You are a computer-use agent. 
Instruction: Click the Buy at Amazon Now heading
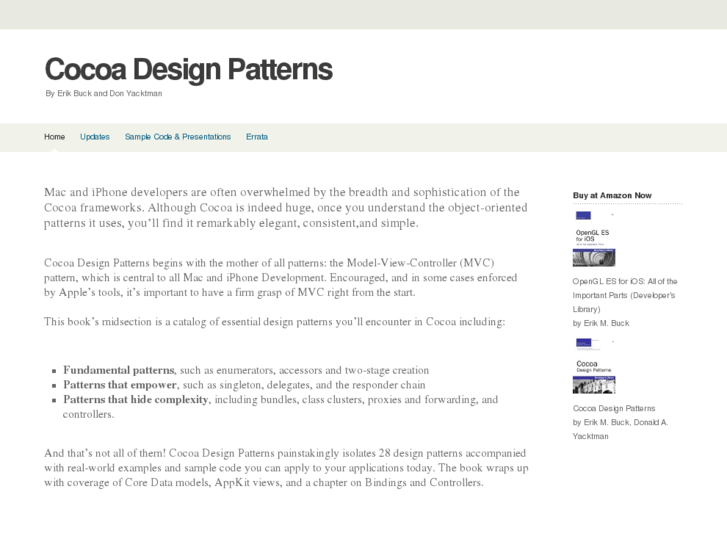pyautogui.click(x=612, y=195)
